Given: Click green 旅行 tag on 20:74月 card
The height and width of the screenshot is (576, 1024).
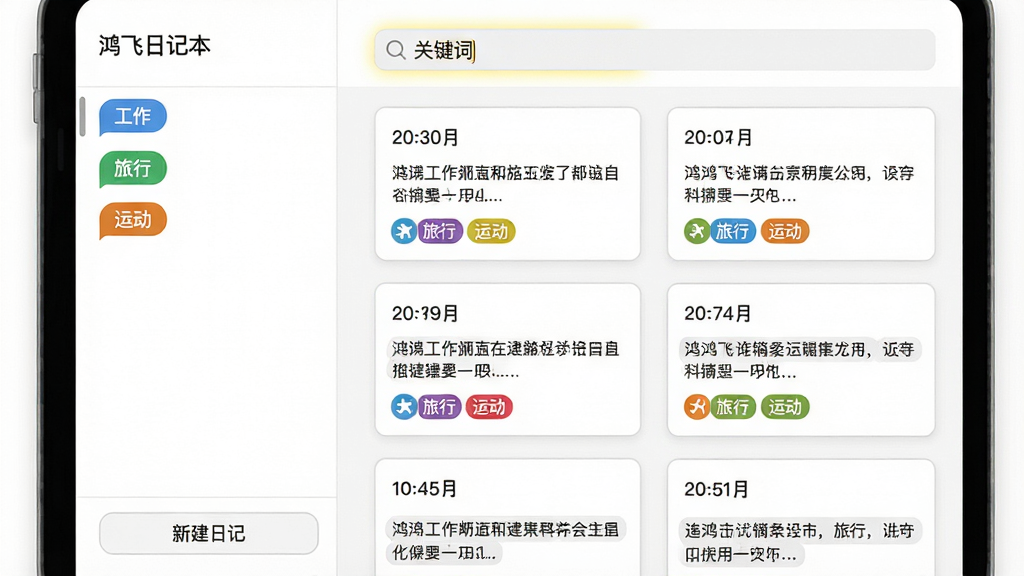Looking at the screenshot, I should (x=733, y=407).
